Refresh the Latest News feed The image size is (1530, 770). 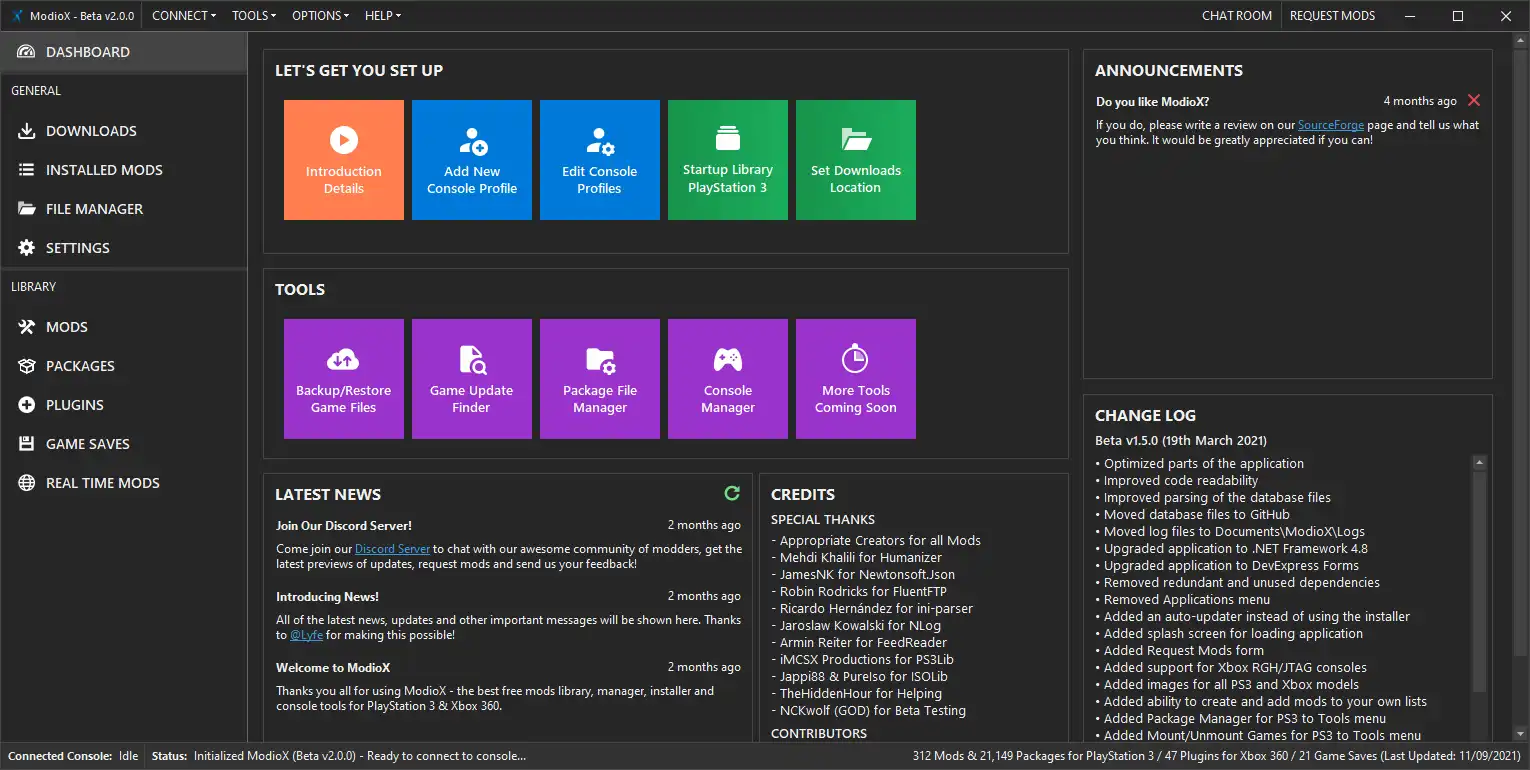tap(732, 493)
